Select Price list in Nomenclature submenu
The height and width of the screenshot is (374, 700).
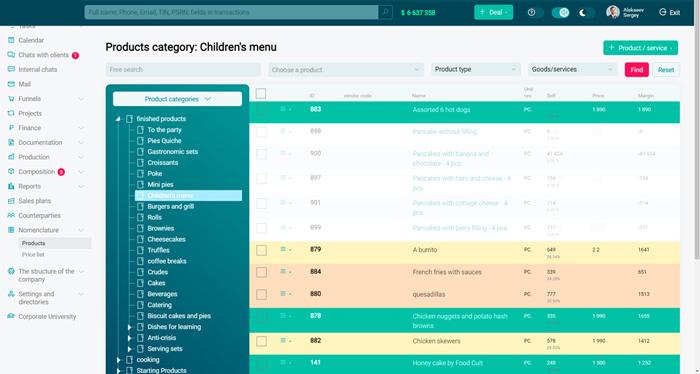(x=33, y=254)
